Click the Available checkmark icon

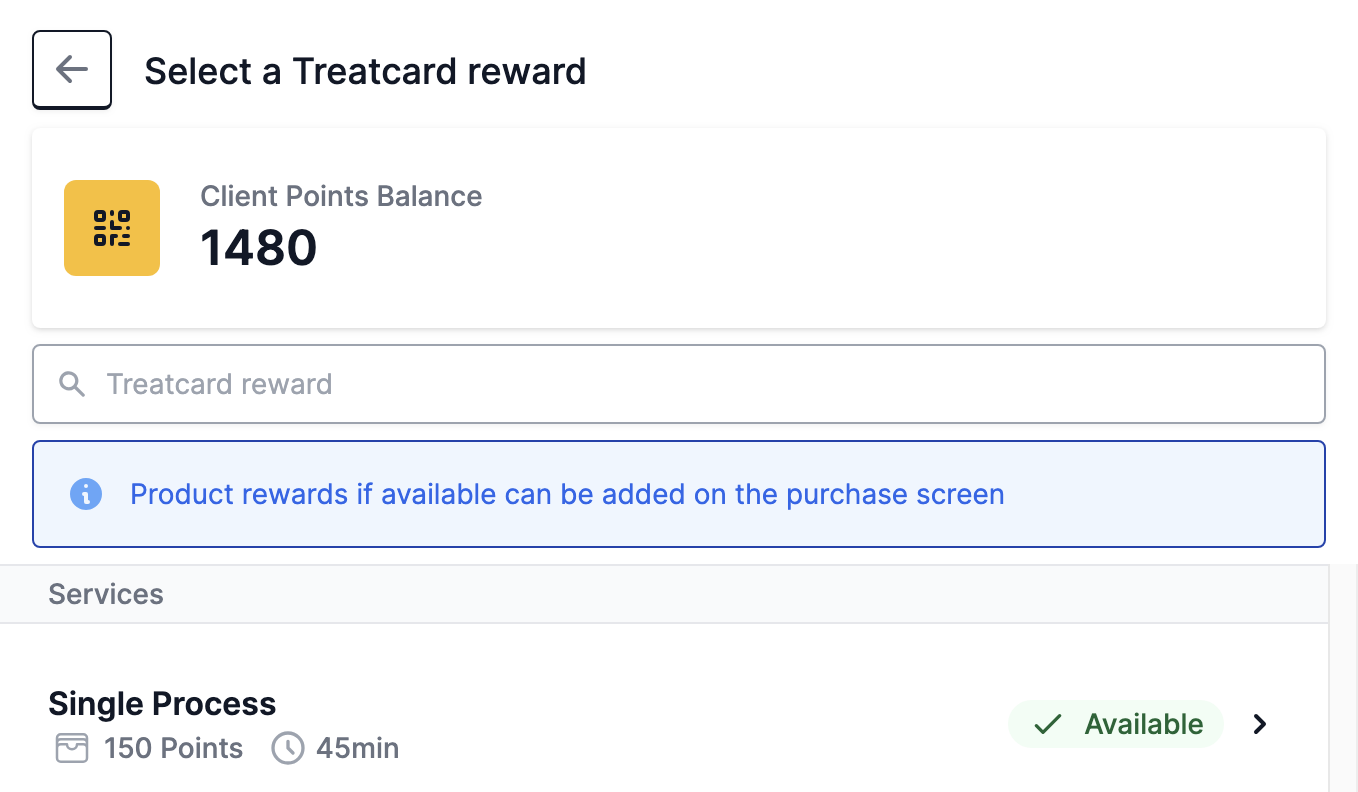1048,724
